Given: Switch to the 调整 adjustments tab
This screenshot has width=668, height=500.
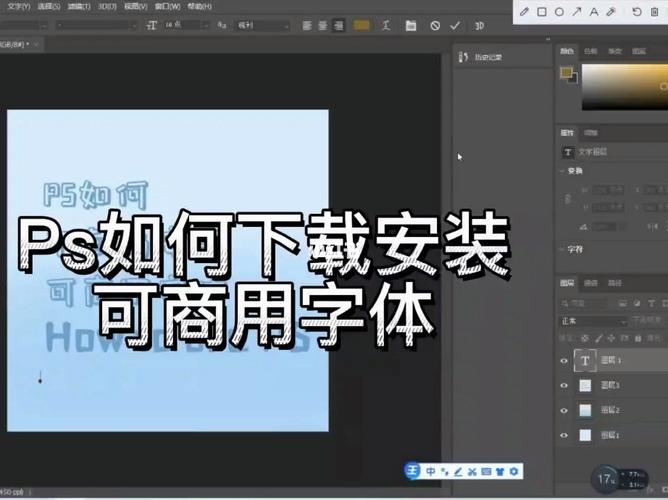Looking at the screenshot, I should (590, 133).
